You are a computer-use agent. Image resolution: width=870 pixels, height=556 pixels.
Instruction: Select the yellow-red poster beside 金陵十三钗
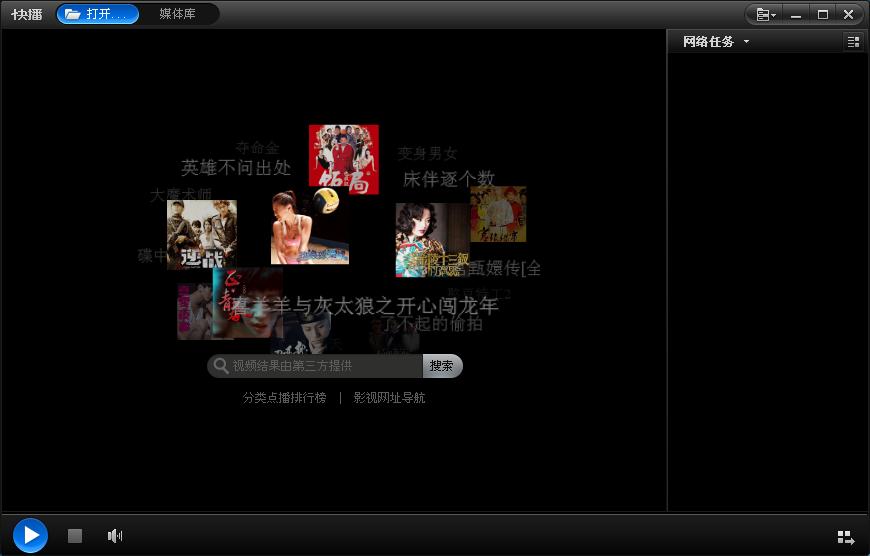498,214
